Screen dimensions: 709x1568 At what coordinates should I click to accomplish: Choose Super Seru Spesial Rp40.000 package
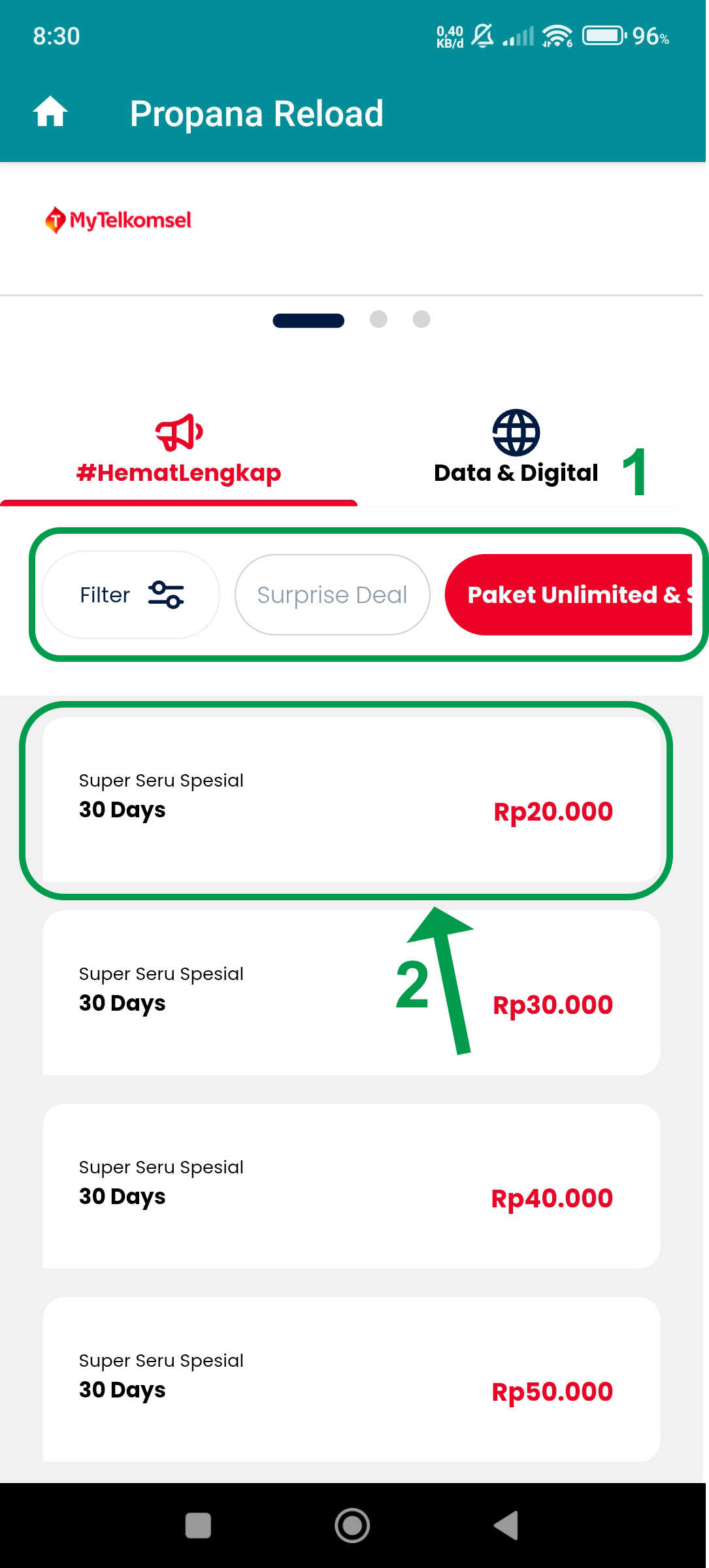352,1186
